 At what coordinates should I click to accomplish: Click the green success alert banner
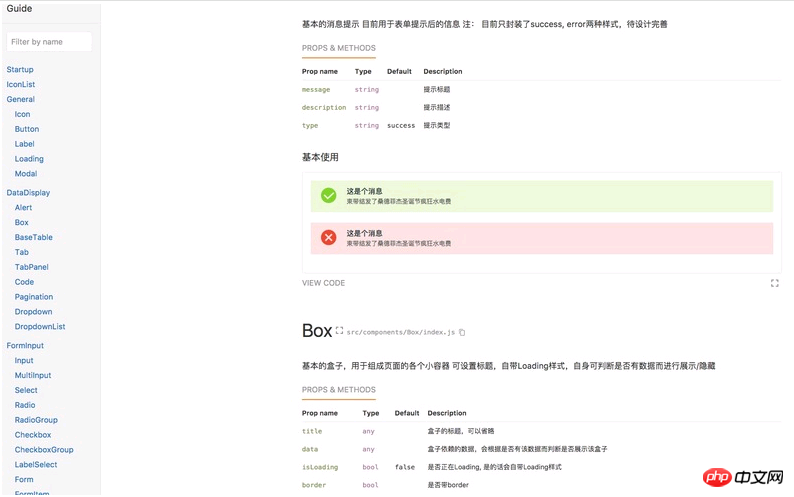pyautogui.click(x=542, y=196)
